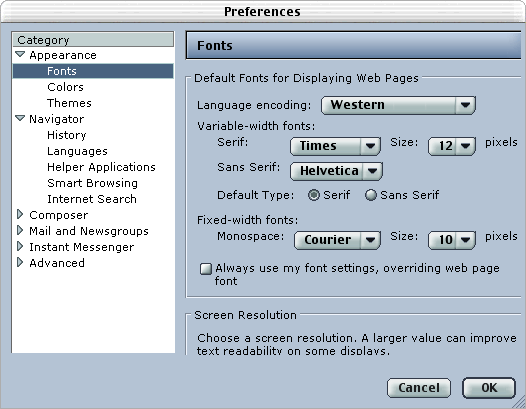
Task: Open the fixed-width size 10 dropdown
Action: [452, 240]
